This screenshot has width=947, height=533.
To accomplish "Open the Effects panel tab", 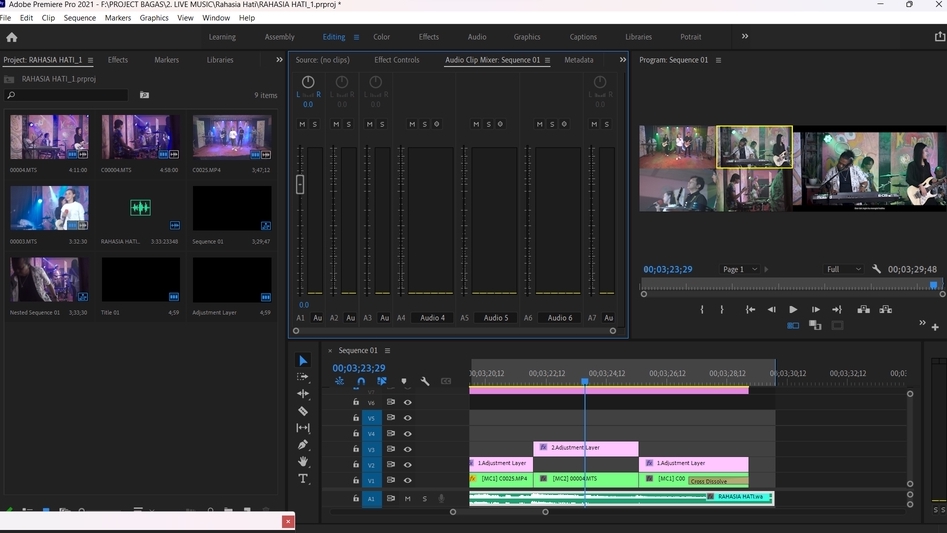I will click(118, 60).
